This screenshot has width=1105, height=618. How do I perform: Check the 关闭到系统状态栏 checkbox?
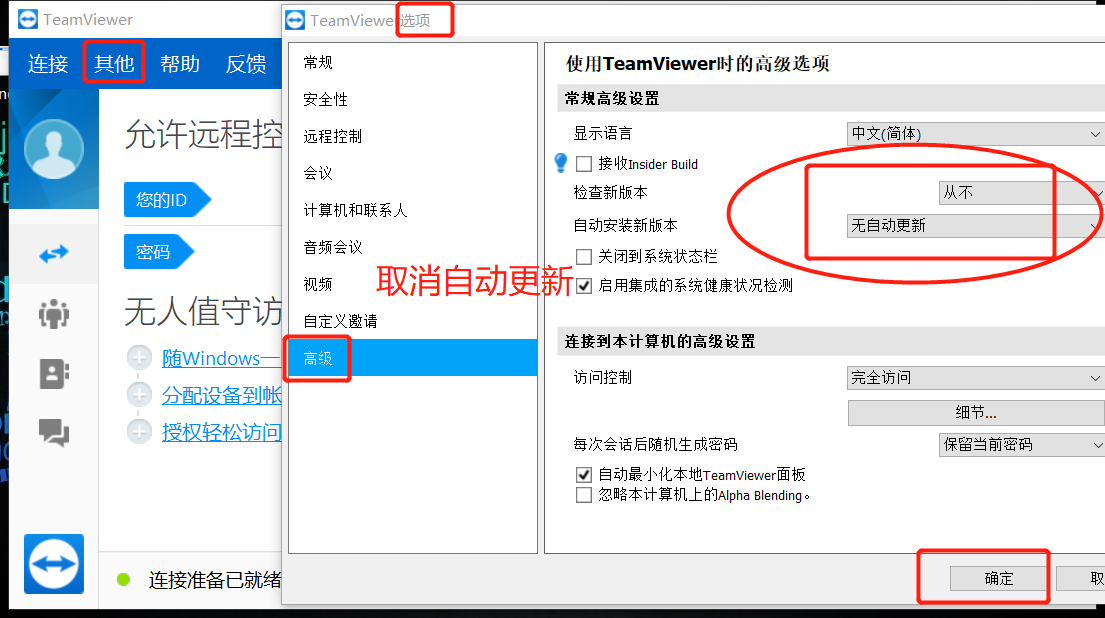coord(584,257)
